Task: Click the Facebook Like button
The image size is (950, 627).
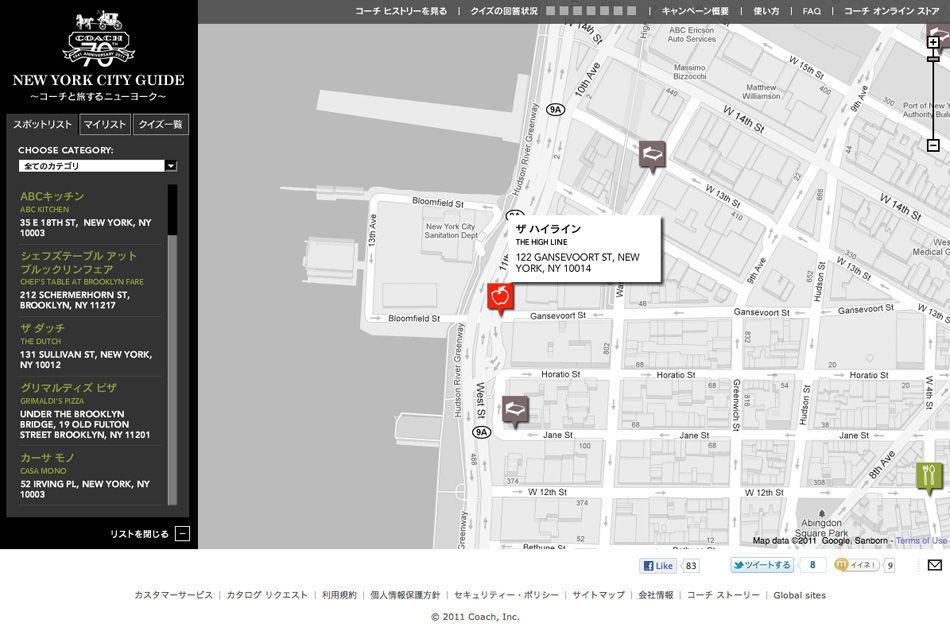Action: (659, 566)
